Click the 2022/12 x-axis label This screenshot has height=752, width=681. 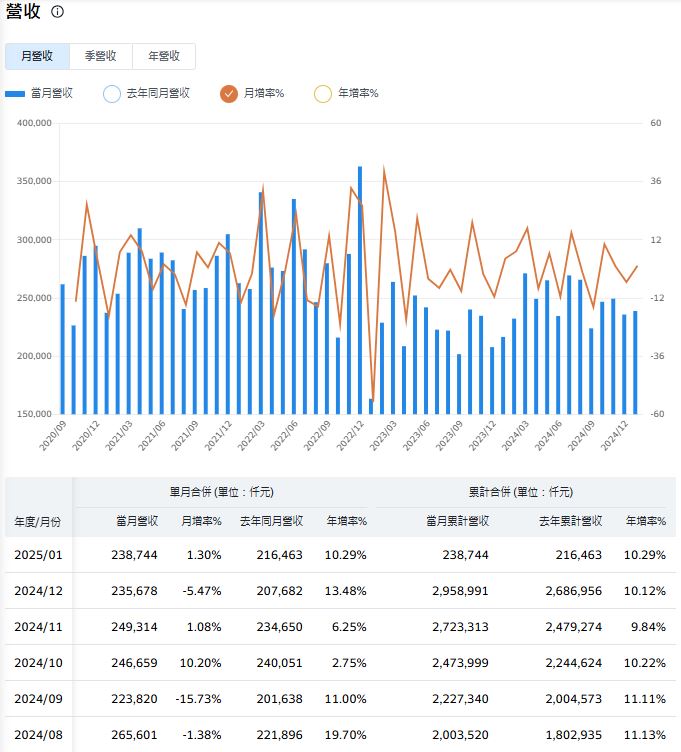coord(351,435)
